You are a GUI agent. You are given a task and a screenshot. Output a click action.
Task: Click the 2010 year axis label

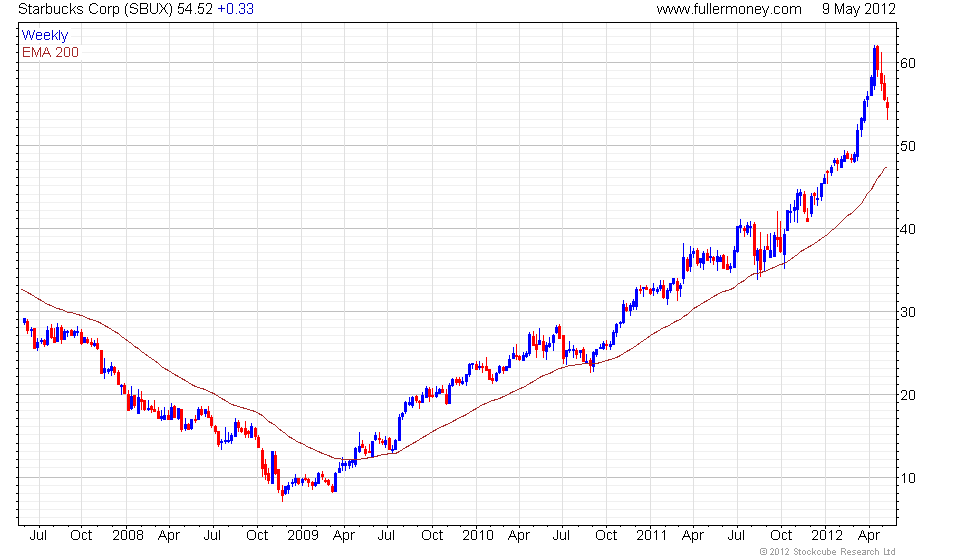coord(478,536)
